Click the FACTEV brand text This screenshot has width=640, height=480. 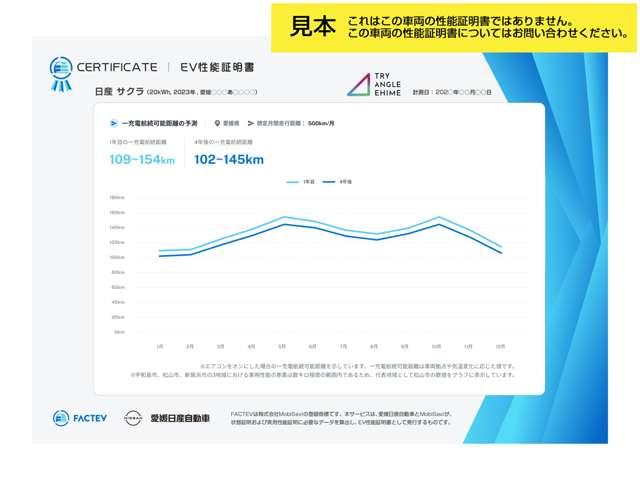coord(90,418)
